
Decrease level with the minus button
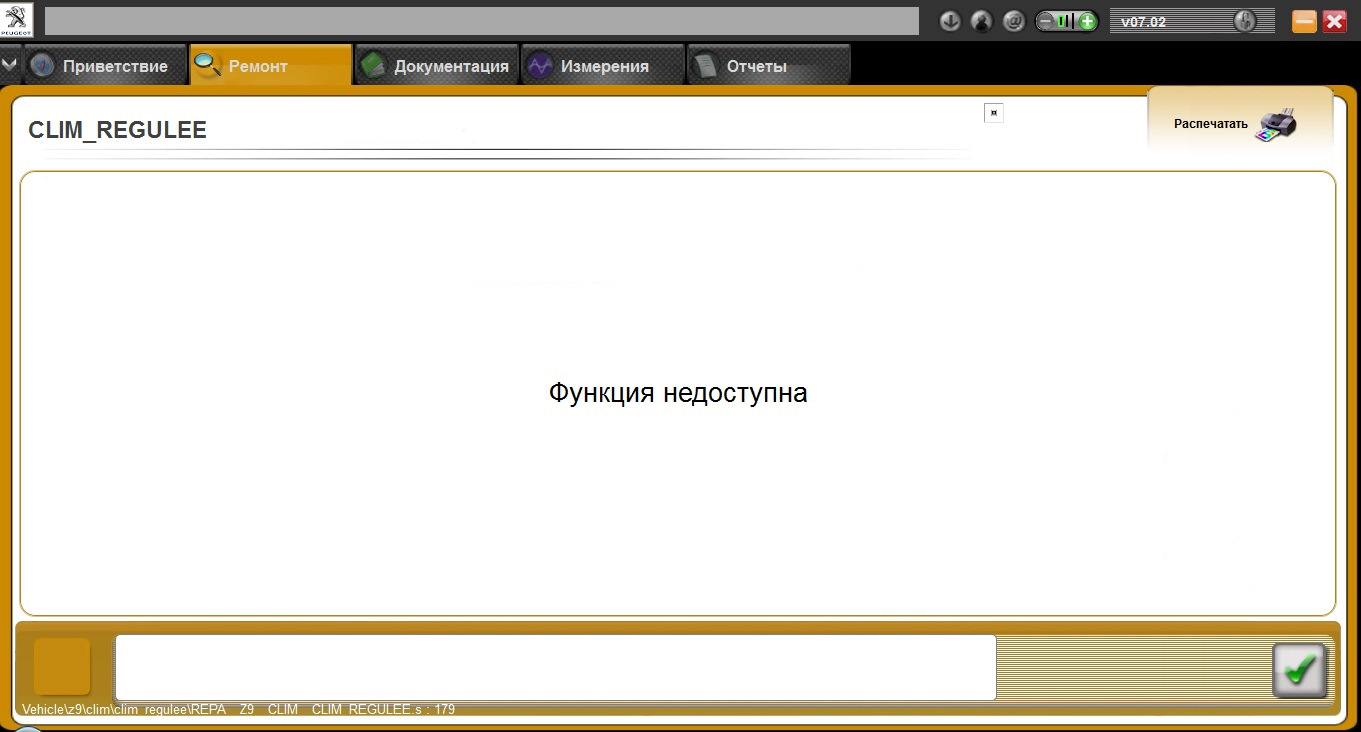click(x=1046, y=21)
